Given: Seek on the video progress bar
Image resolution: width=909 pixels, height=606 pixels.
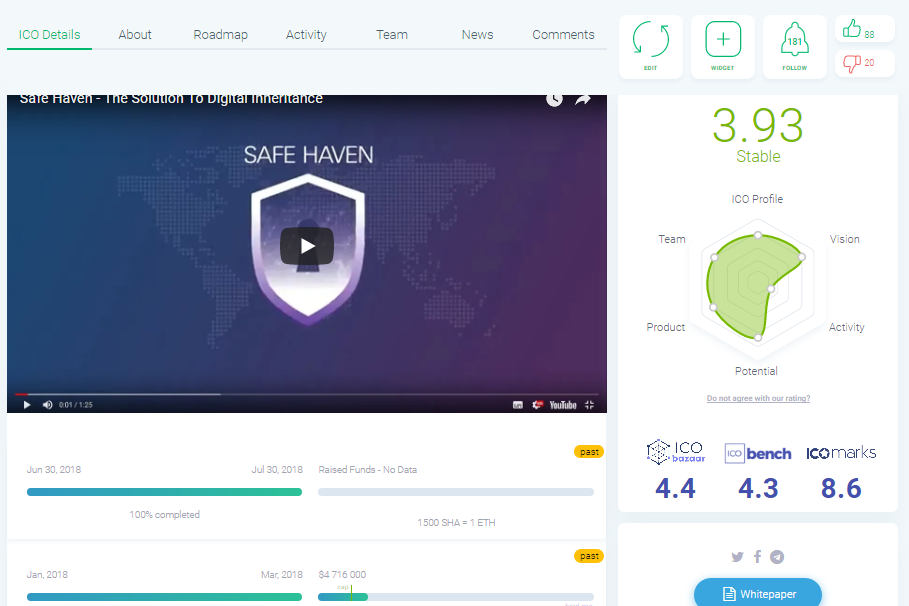Looking at the screenshot, I should (x=307, y=394).
